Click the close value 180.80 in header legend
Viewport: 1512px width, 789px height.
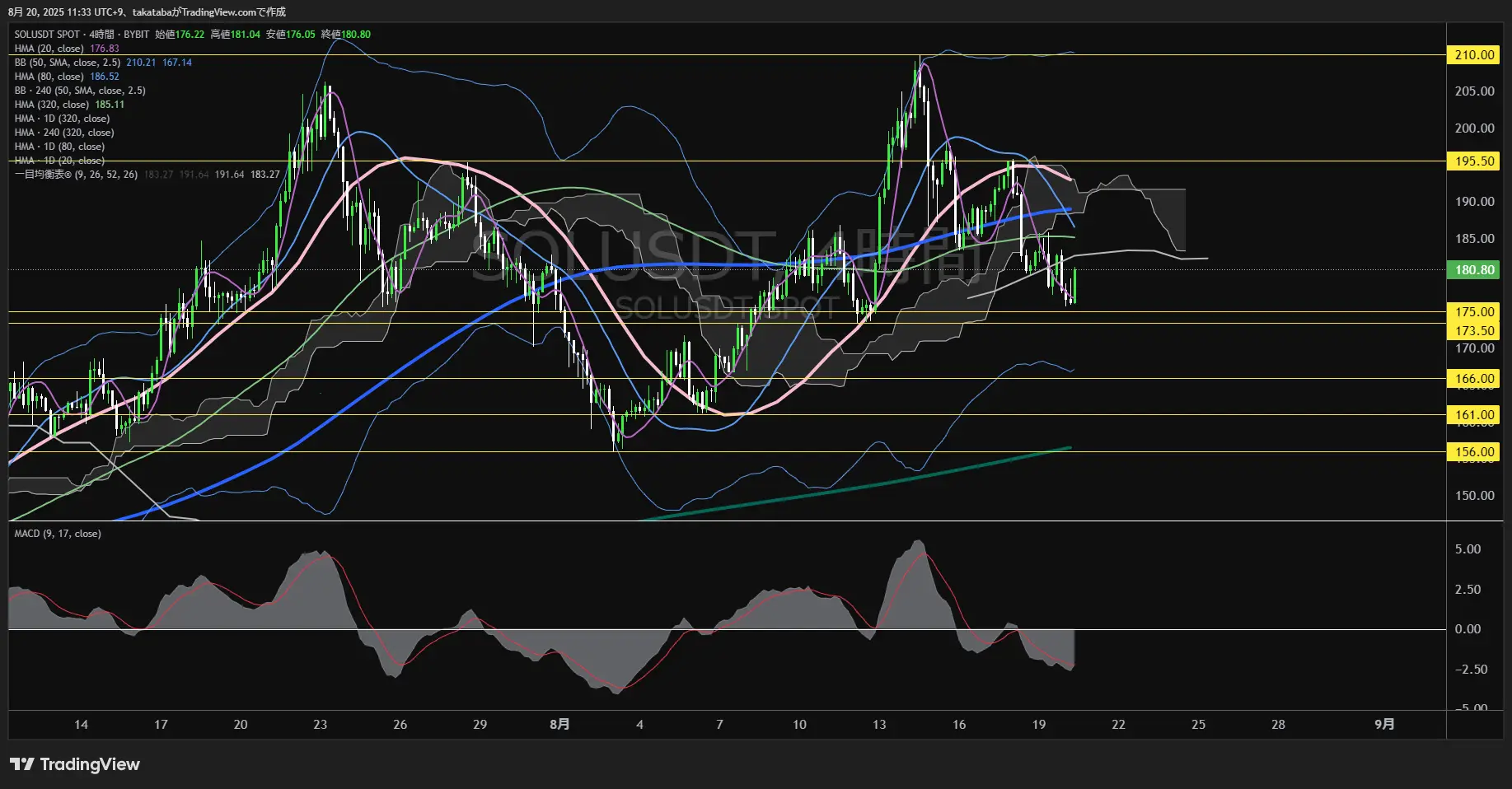[x=356, y=35]
